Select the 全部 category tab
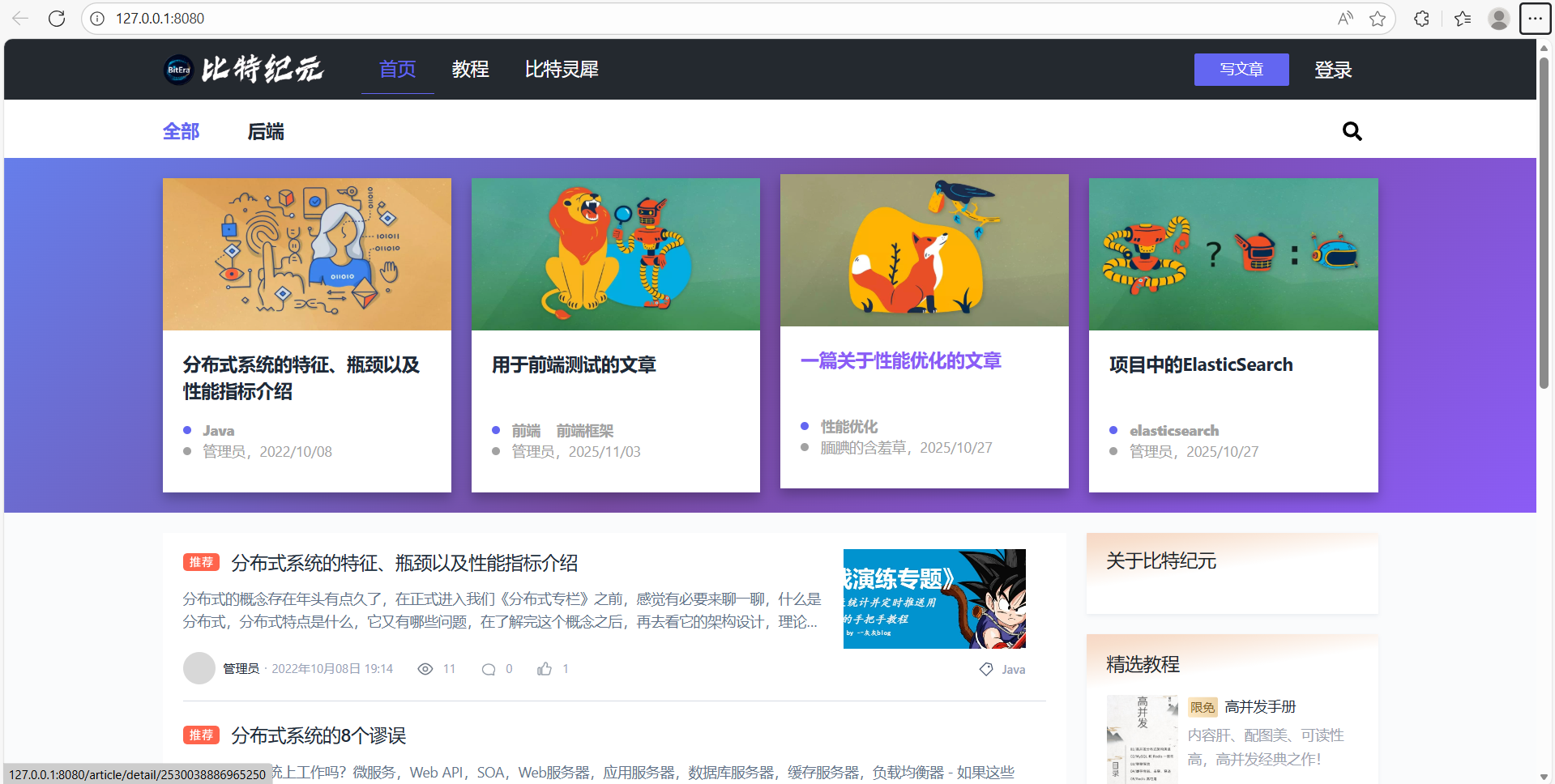 181,131
